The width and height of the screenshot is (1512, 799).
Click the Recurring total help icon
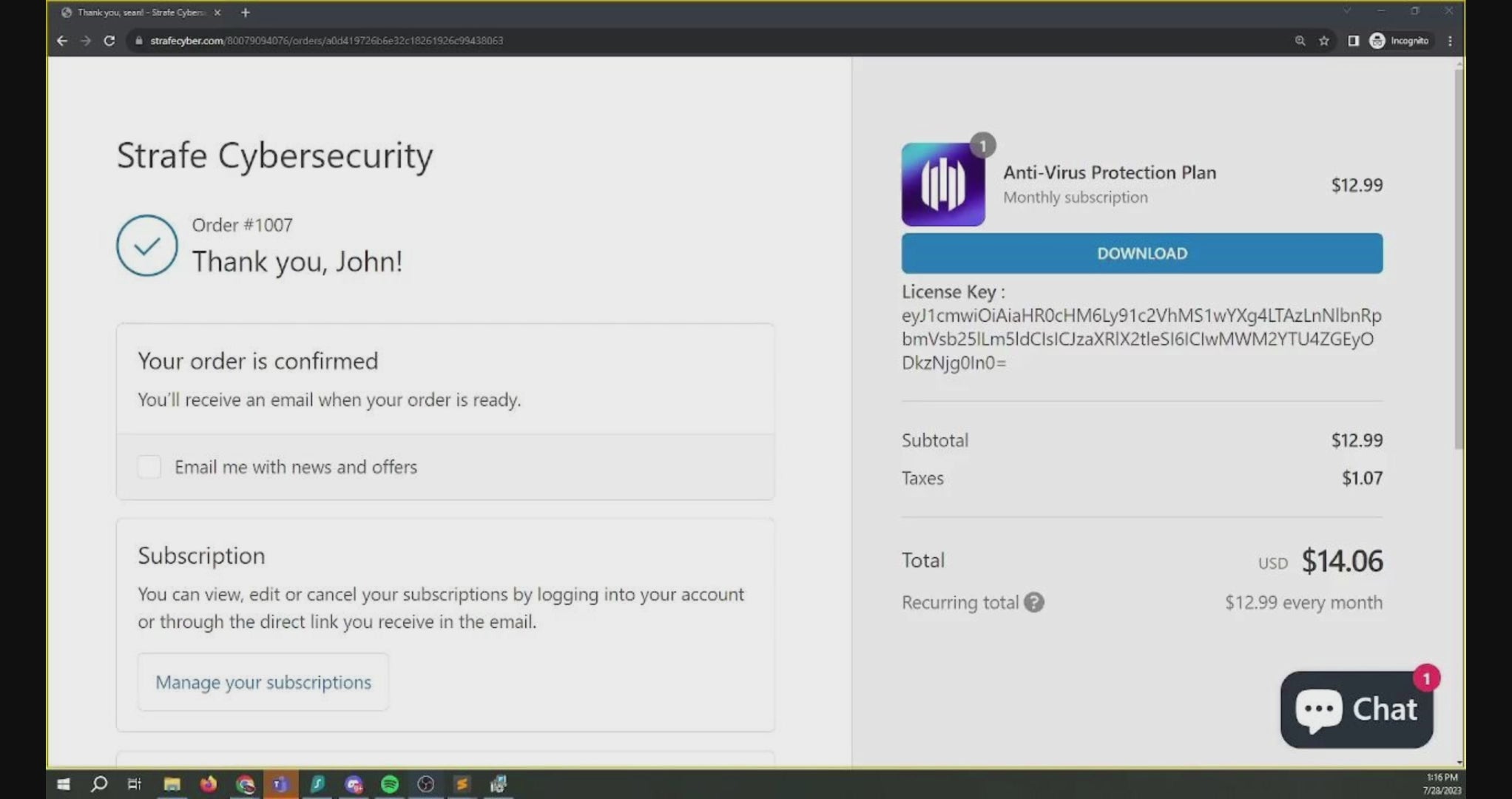tap(1033, 602)
